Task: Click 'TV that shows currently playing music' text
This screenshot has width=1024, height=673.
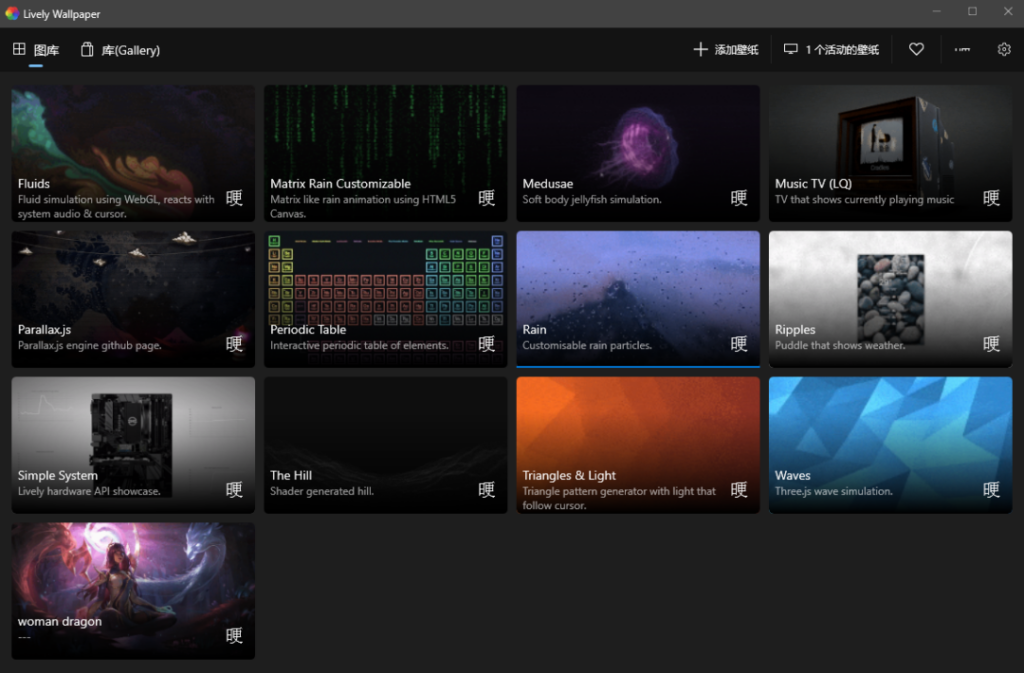Action: 865,200
